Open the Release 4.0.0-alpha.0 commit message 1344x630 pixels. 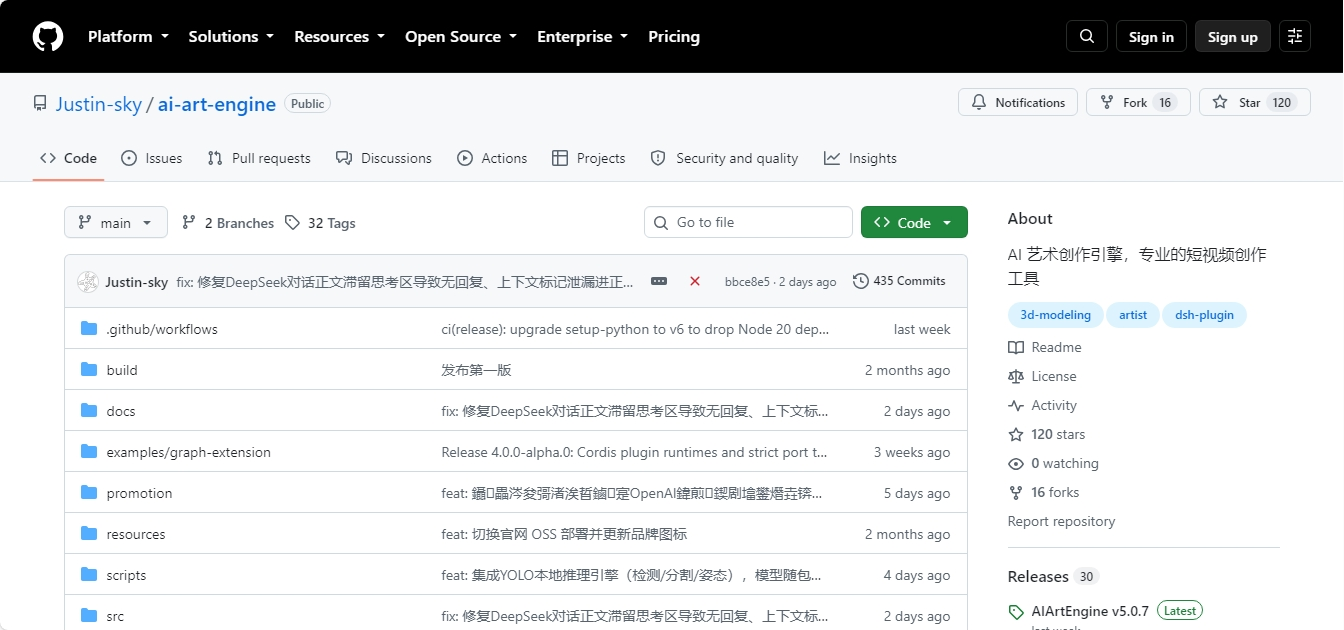pos(635,452)
